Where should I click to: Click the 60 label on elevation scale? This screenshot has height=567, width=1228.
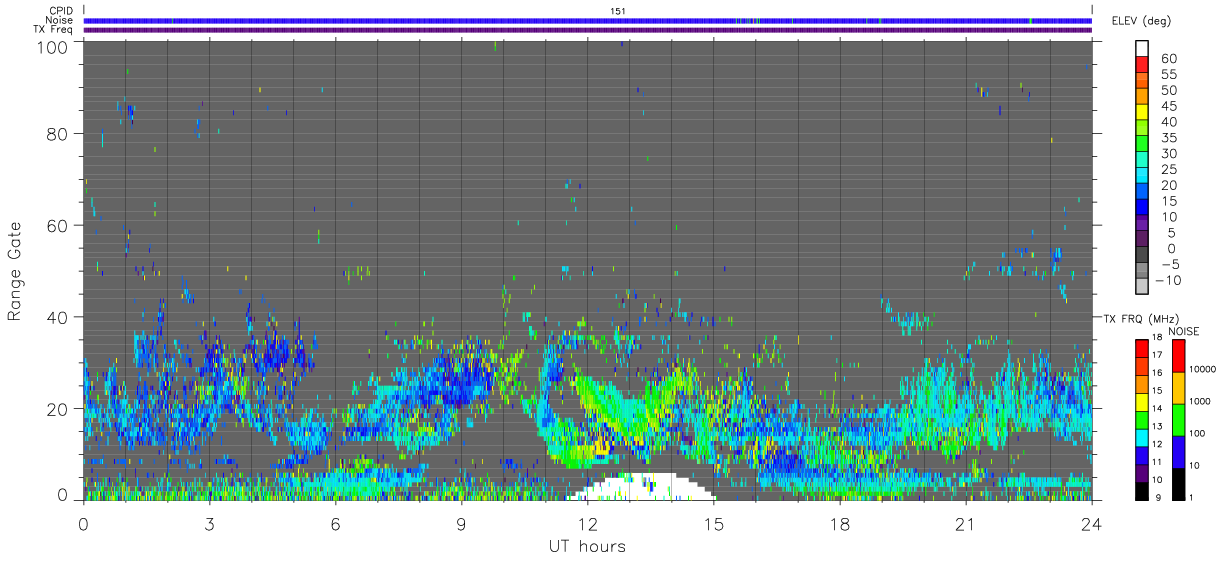click(x=1169, y=59)
